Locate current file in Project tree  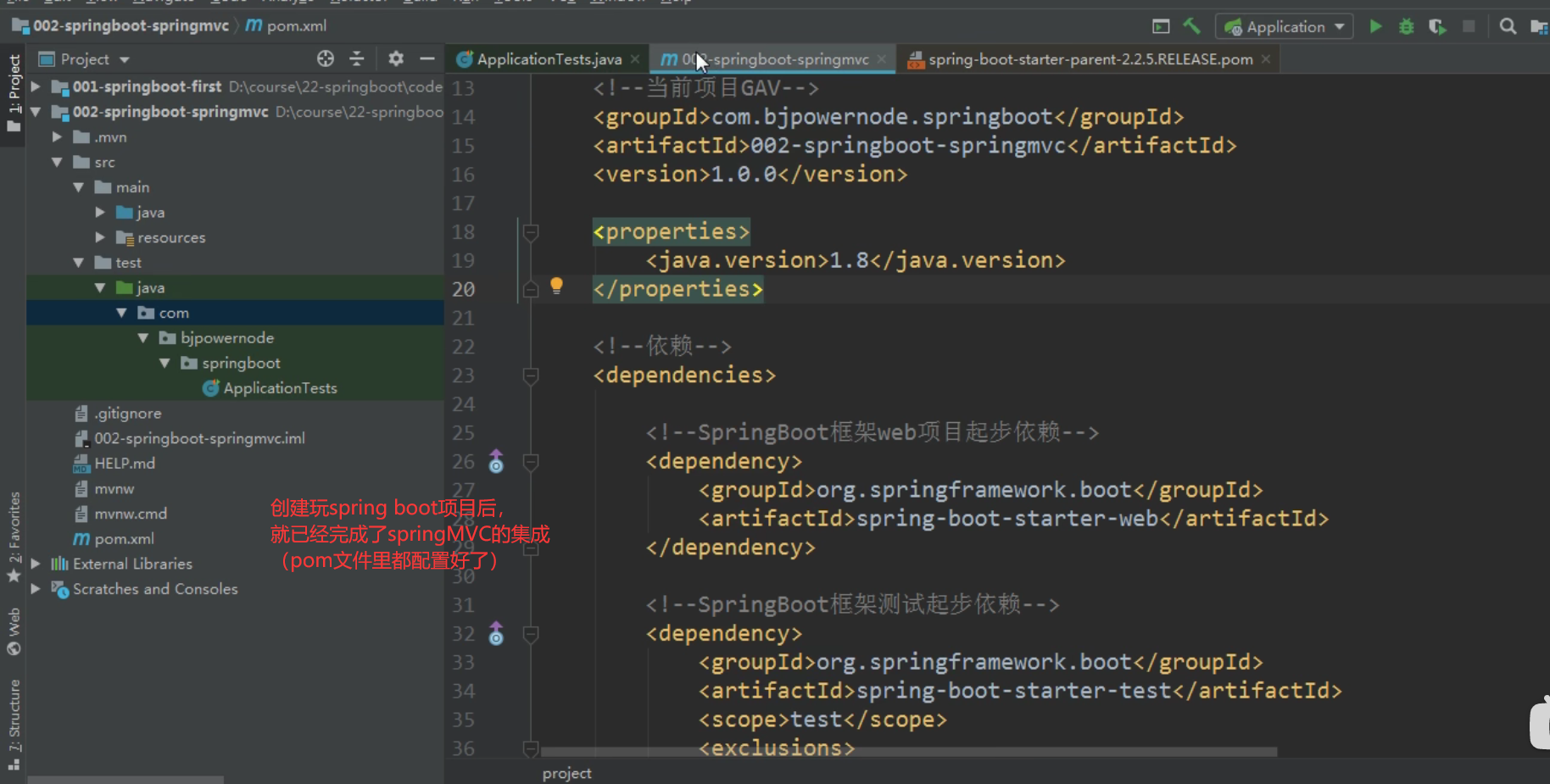pos(326,58)
